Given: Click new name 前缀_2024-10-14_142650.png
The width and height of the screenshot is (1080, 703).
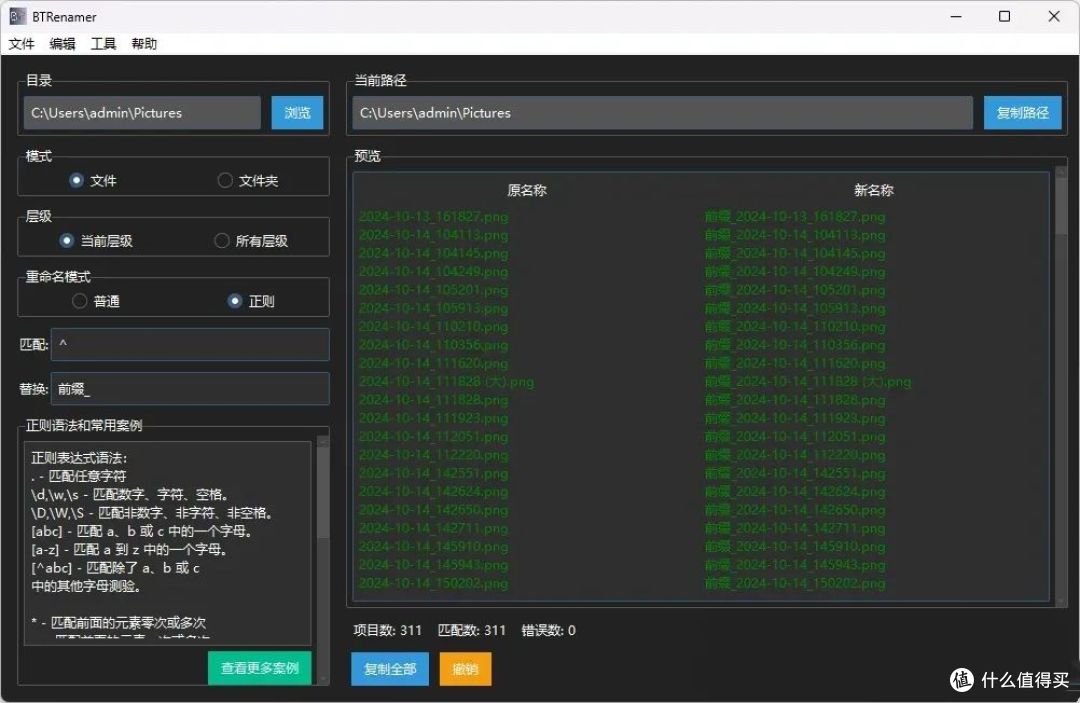Looking at the screenshot, I should 795,510.
